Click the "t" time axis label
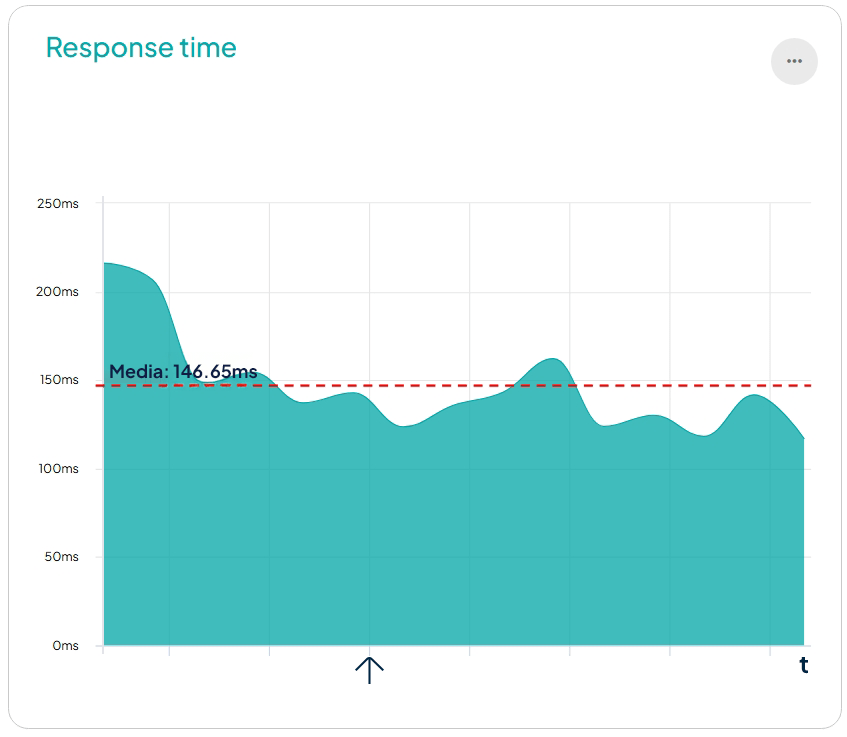Screen dimensions: 847x737 tap(803, 665)
